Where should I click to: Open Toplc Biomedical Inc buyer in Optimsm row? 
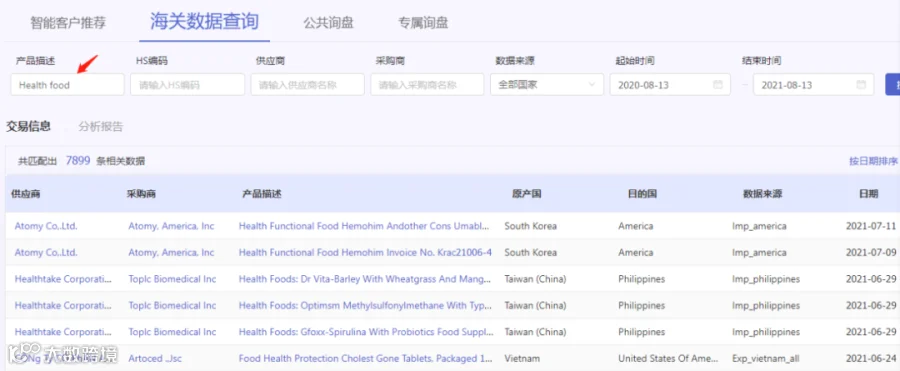[172, 306]
